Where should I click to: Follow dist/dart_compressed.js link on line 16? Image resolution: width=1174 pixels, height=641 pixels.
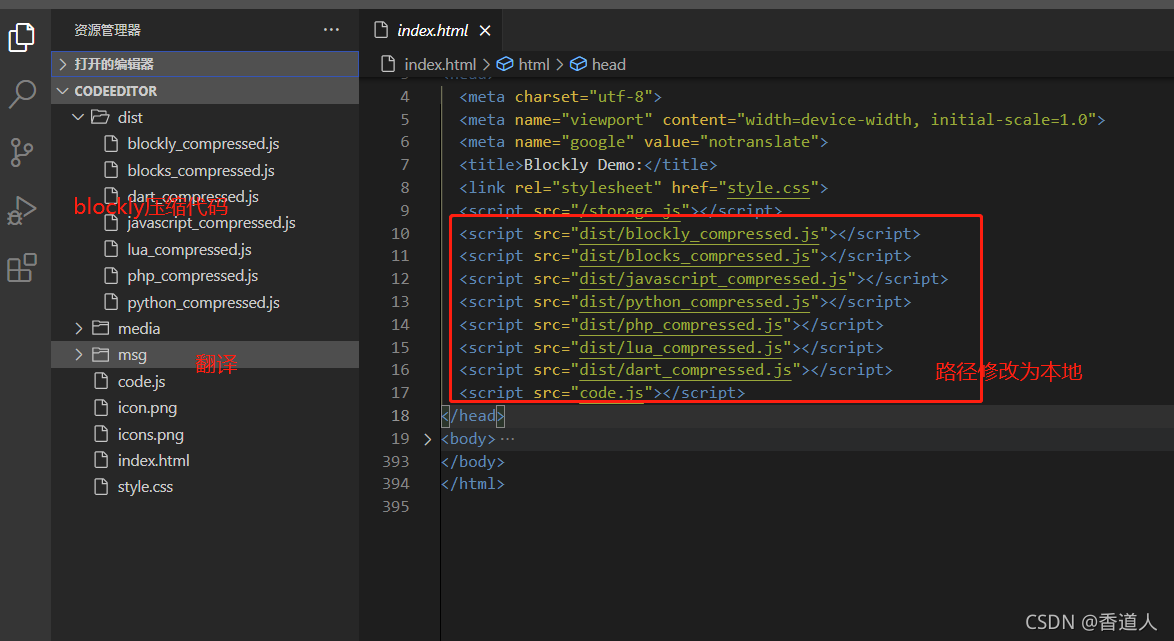click(x=685, y=370)
